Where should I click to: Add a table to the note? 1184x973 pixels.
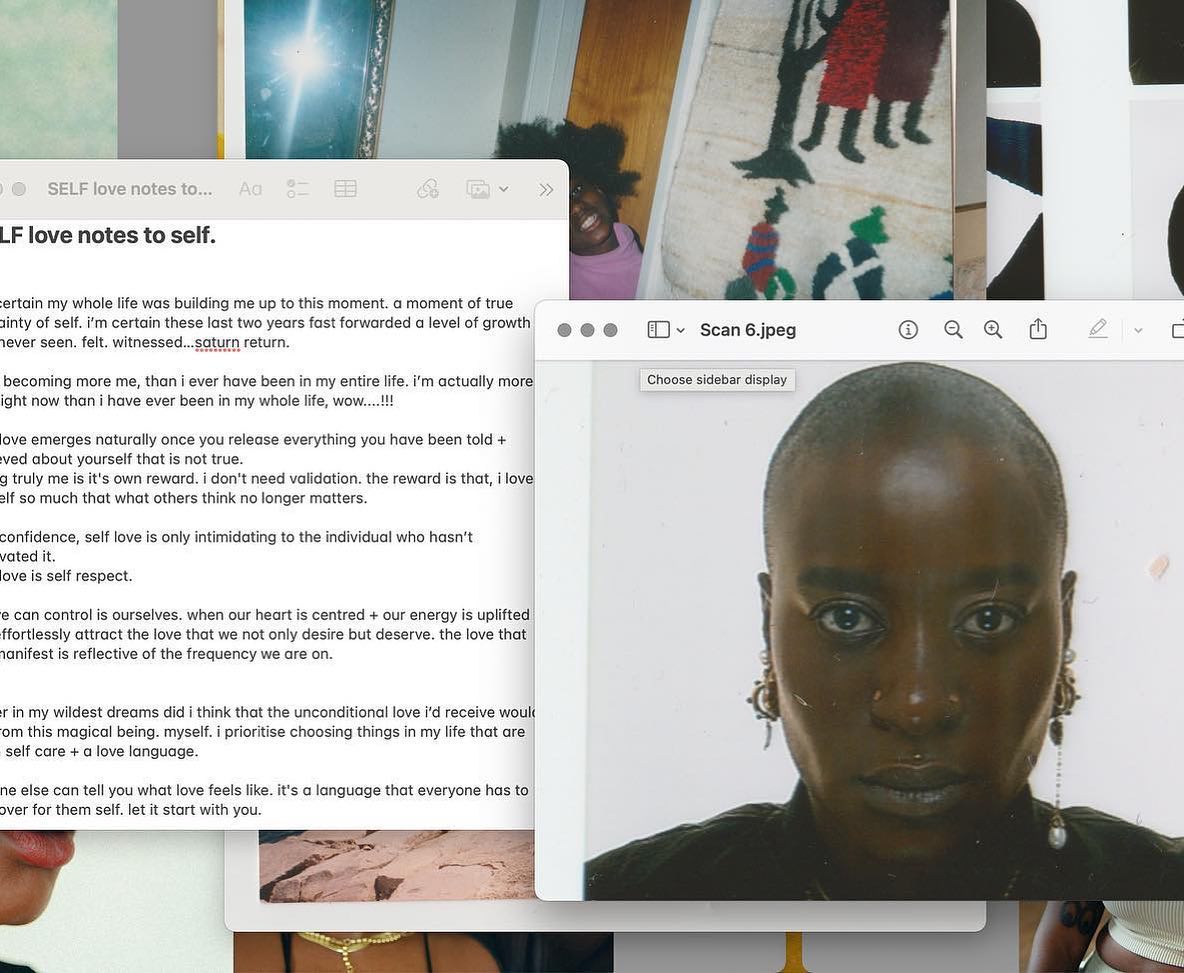(345, 189)
